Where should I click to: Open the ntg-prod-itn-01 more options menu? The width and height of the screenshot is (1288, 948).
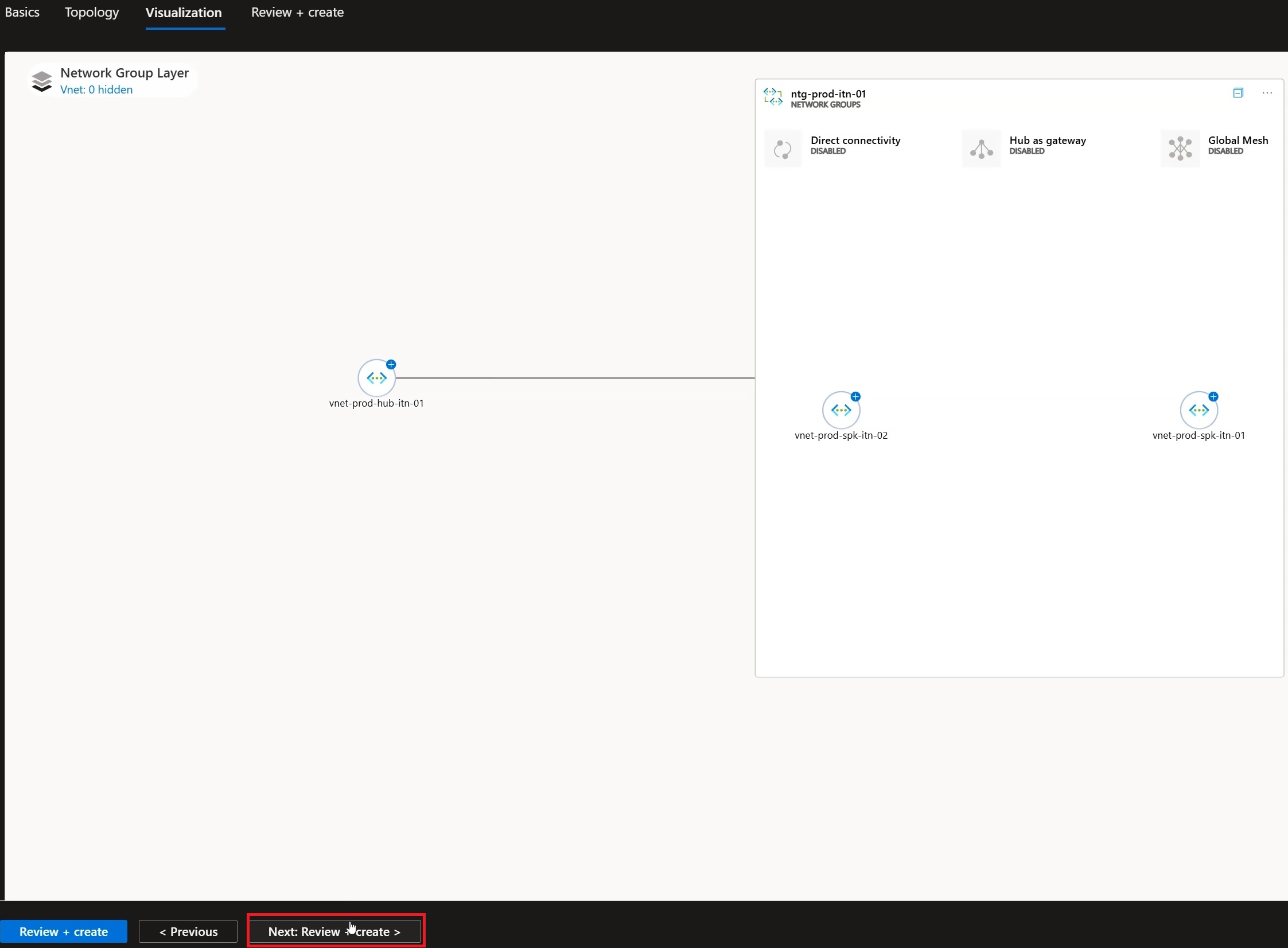coord(1267,93)
